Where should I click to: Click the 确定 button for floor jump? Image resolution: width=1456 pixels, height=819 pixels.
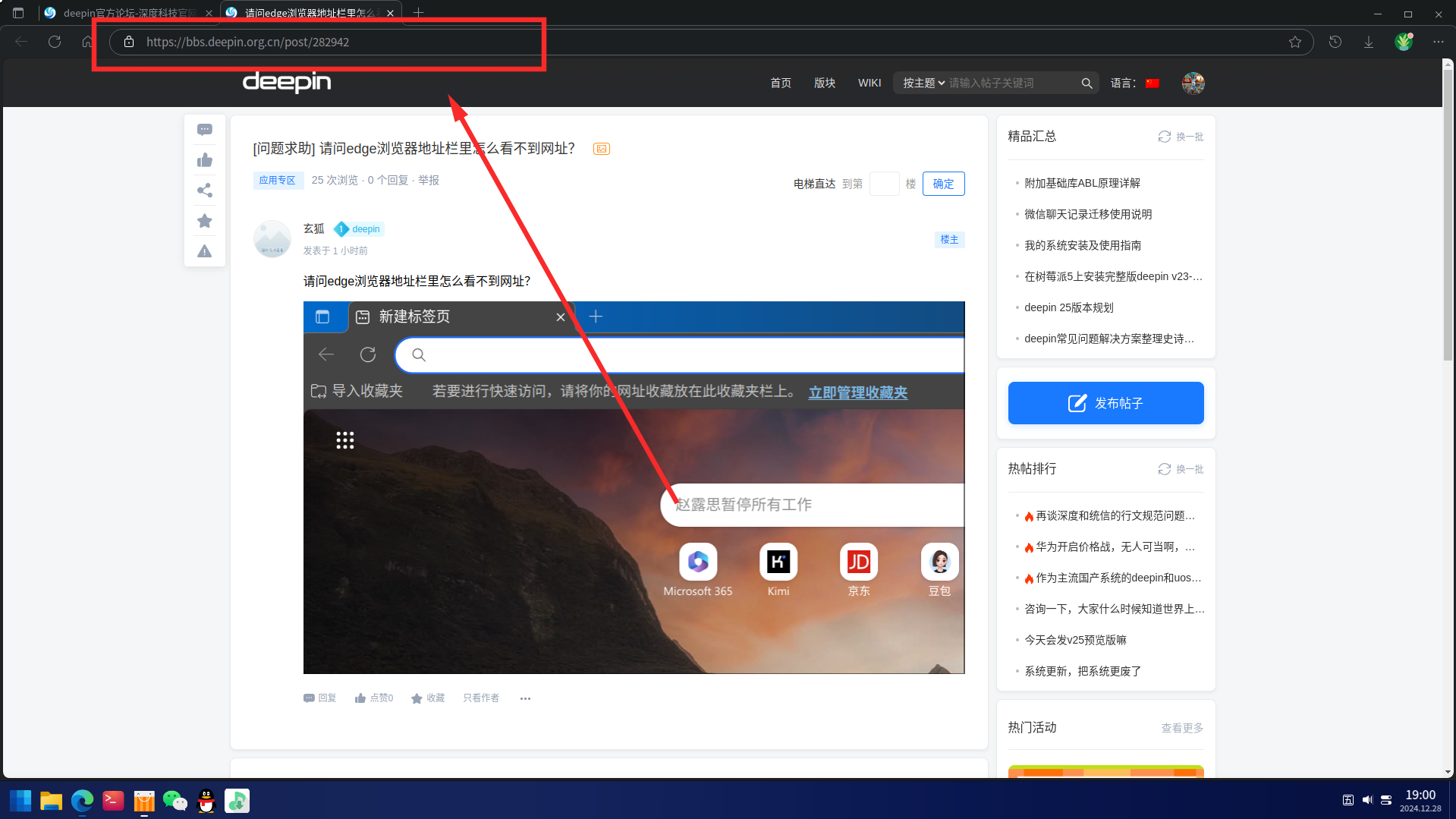(x=943, y=184)
